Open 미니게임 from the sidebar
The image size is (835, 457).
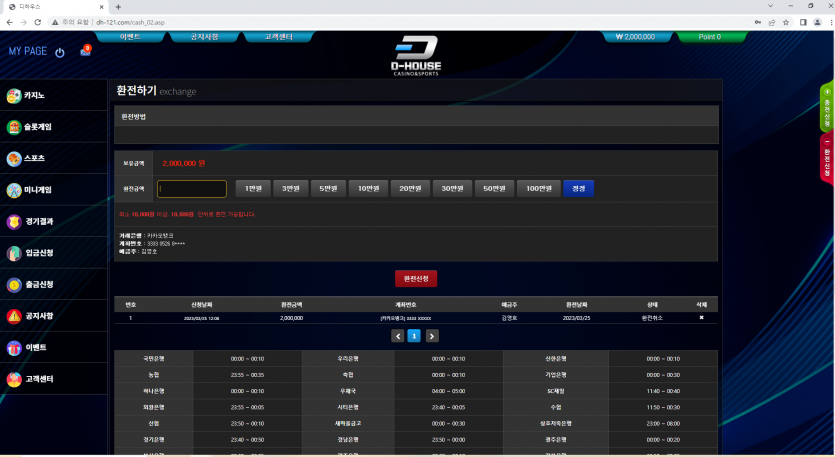coord(53,190)
